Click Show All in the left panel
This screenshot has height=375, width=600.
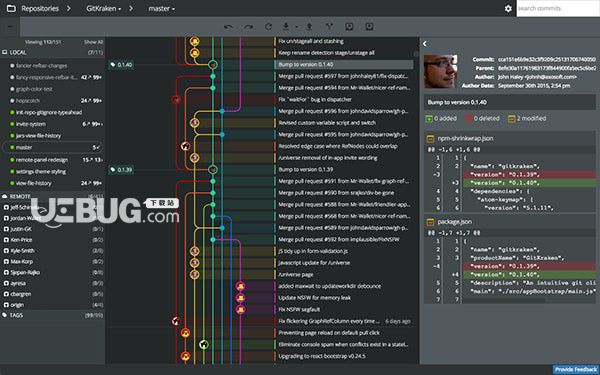93,42
